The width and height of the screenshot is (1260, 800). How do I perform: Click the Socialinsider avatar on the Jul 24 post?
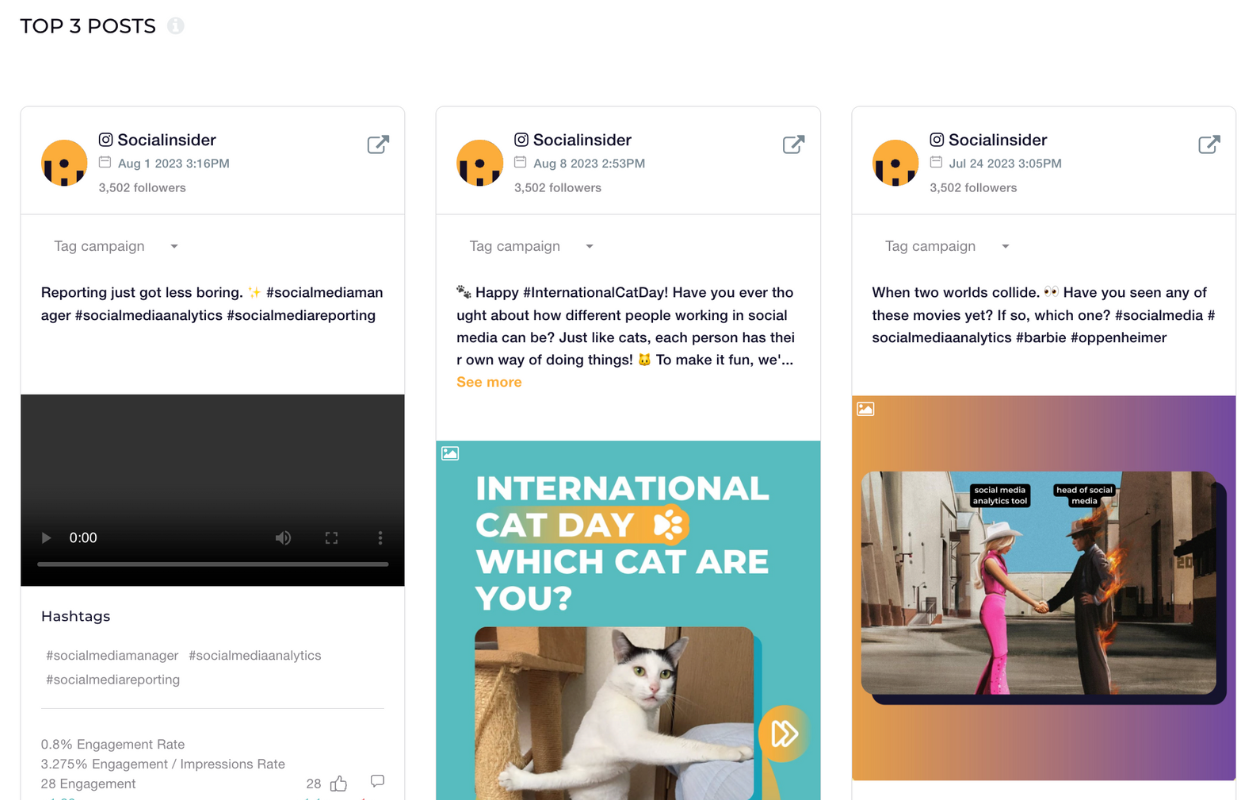[x=895, y=163]
